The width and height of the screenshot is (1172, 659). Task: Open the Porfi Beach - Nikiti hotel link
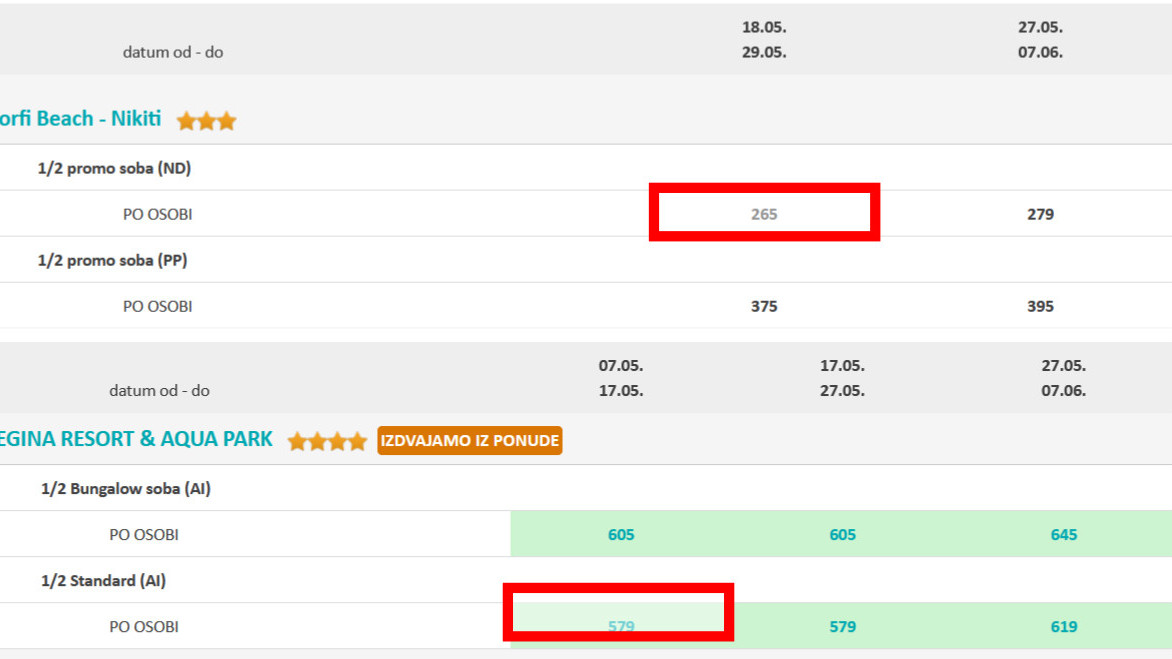click(x=80, y=119)
